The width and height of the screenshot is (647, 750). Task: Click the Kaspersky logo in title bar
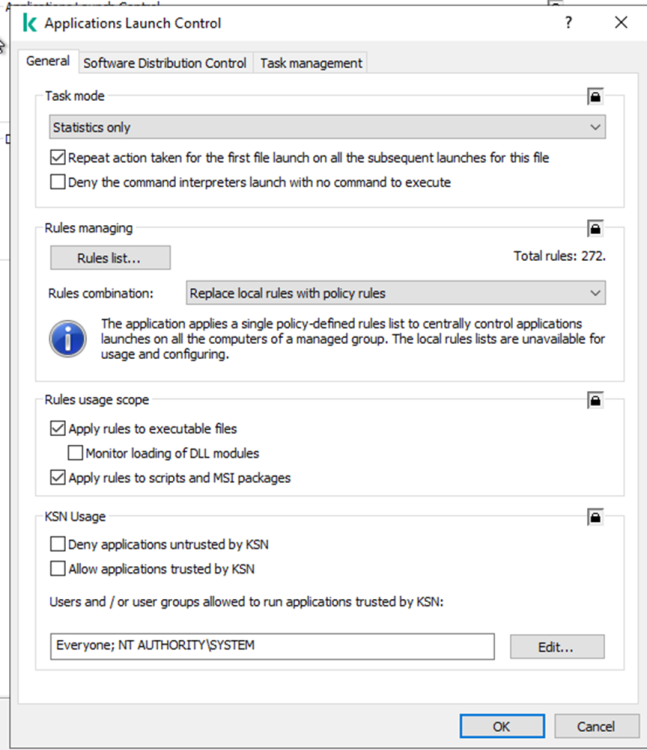[x=29, y=23]
